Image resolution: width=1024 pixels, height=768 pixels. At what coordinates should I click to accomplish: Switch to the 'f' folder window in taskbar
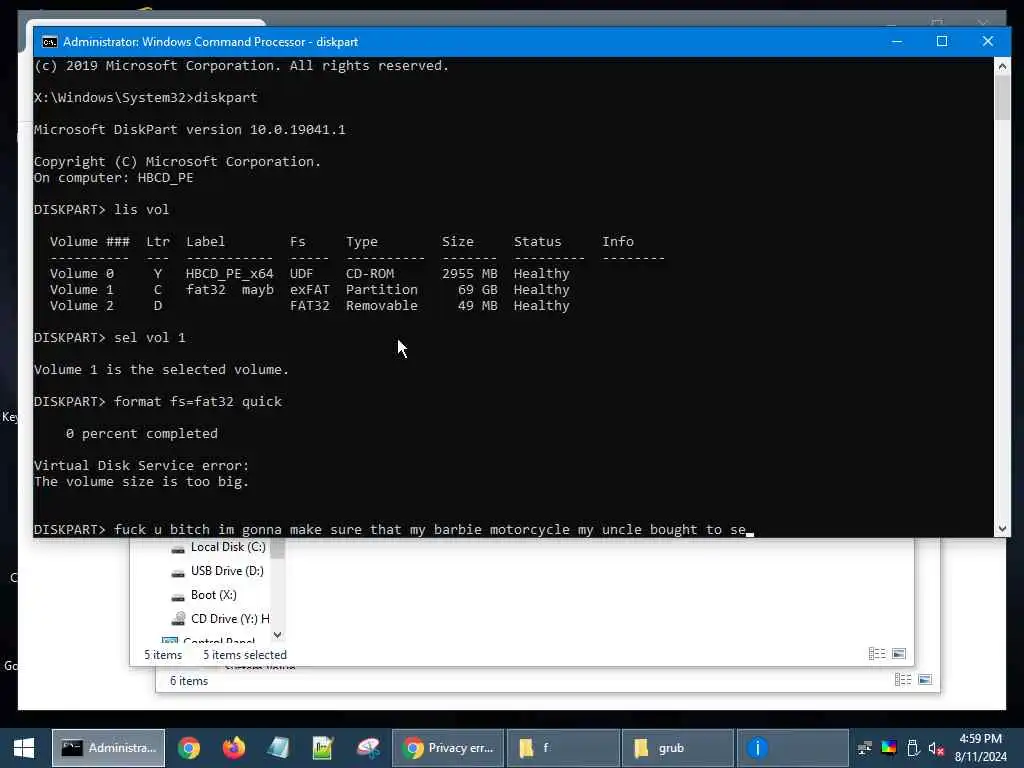click(x=563, y=748)
